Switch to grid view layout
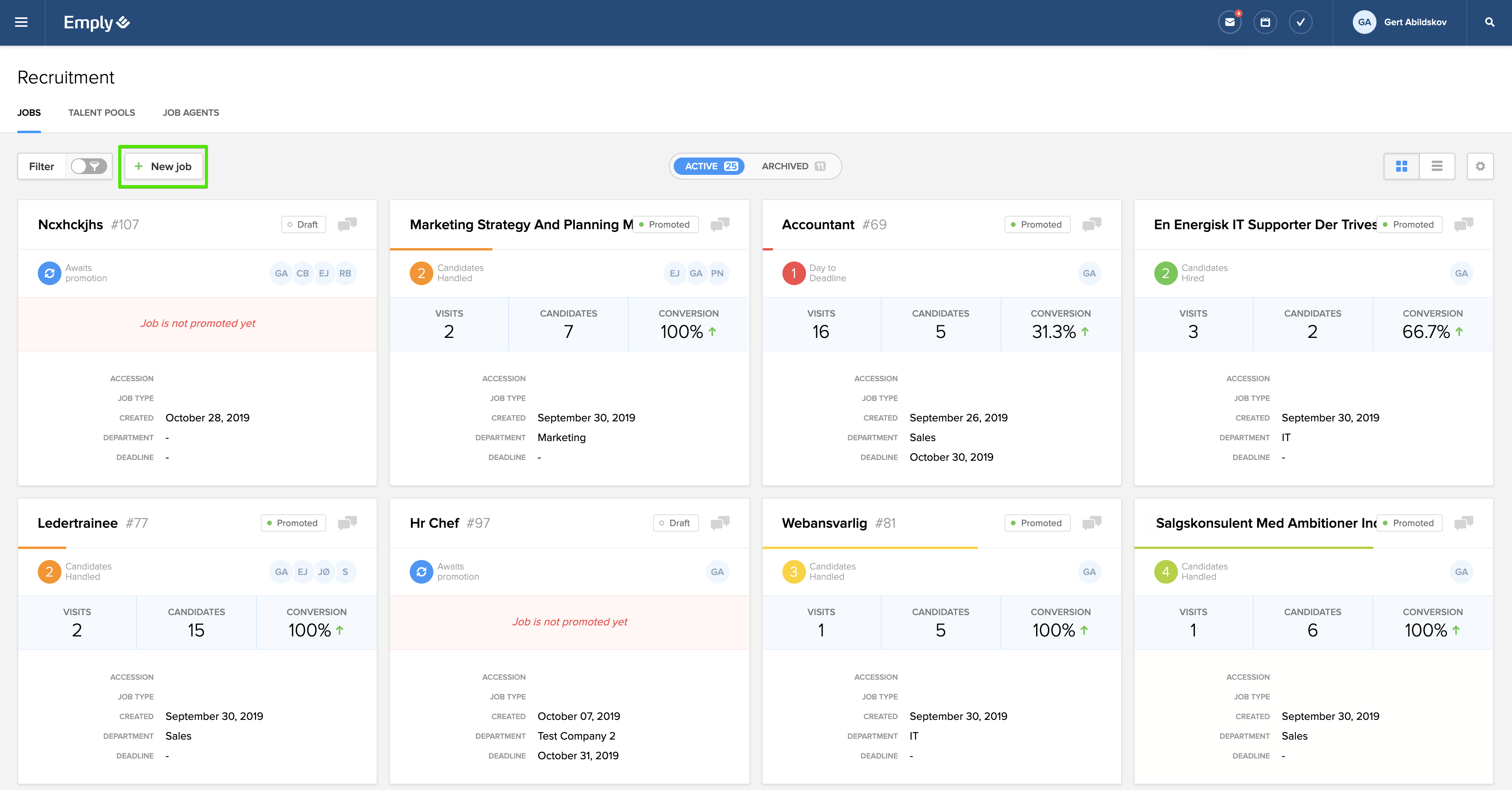 (x=1401, y=166)
